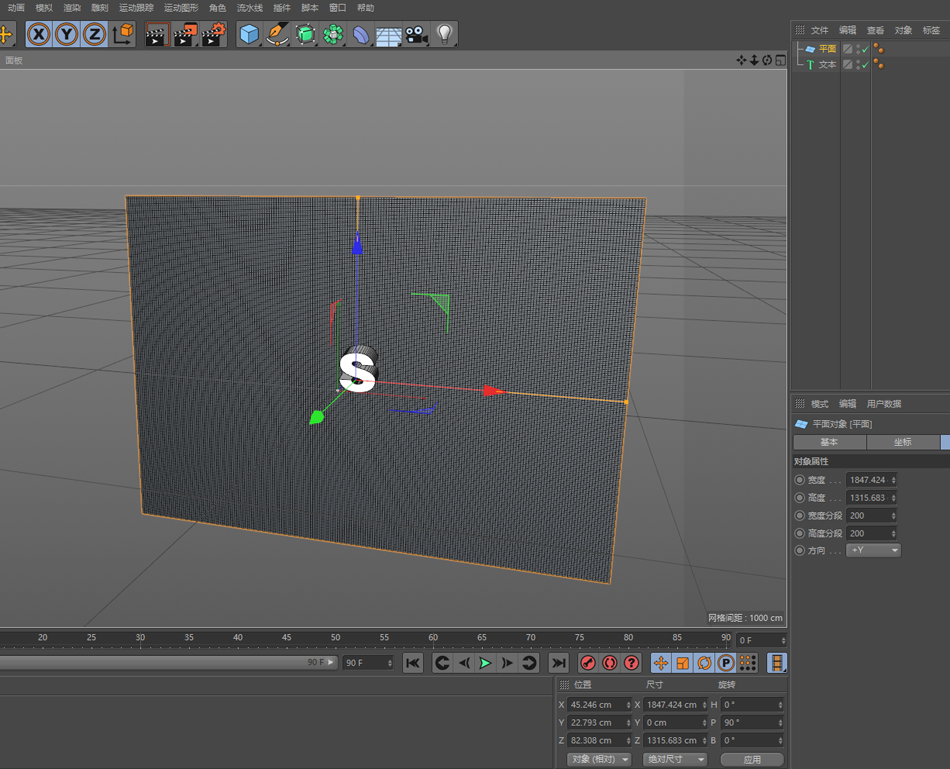
Task: Click the subdivision surface generator icon
Action: pyautogui.click(x=305, y=35)
